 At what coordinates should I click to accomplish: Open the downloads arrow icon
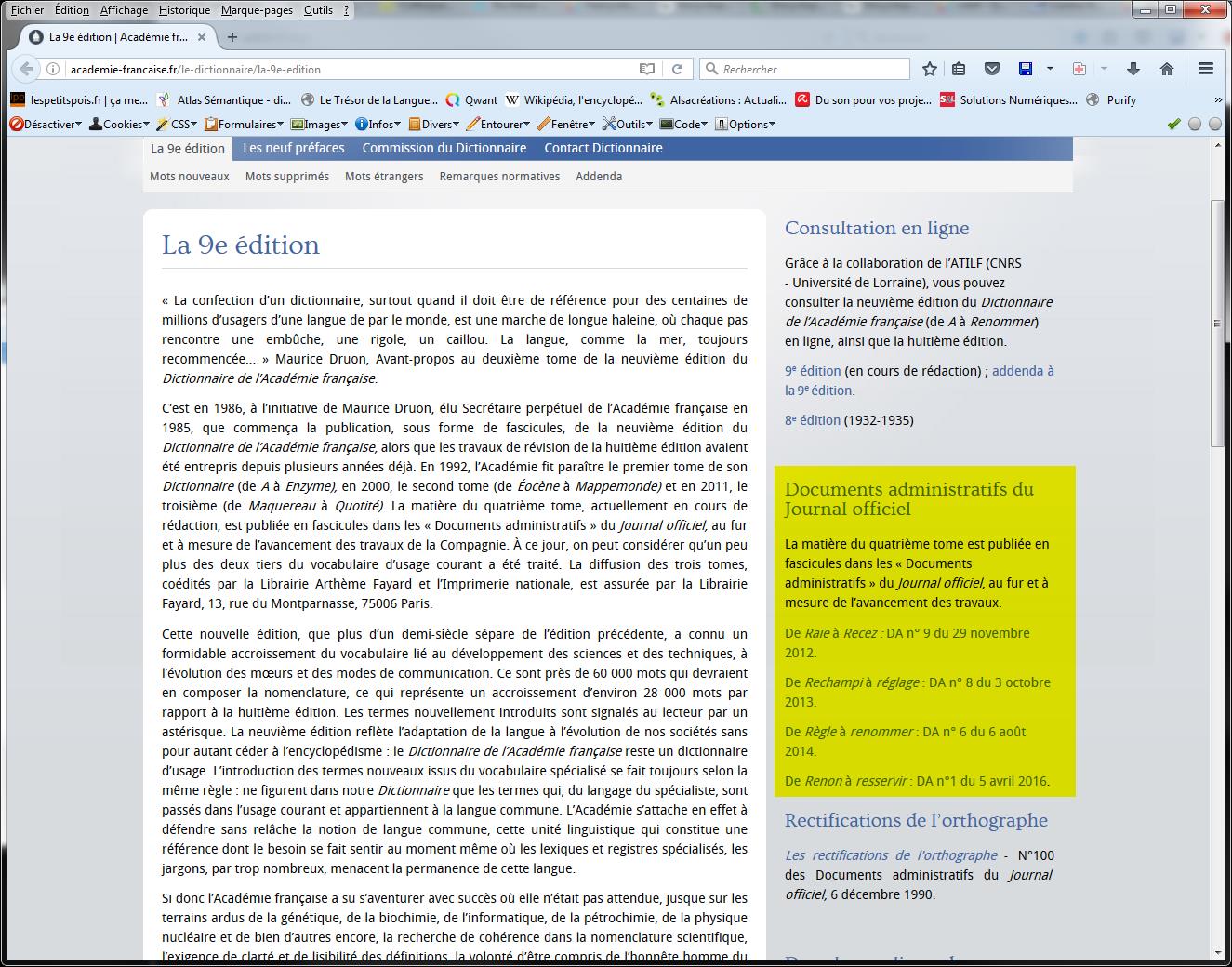pos(1133,69)
